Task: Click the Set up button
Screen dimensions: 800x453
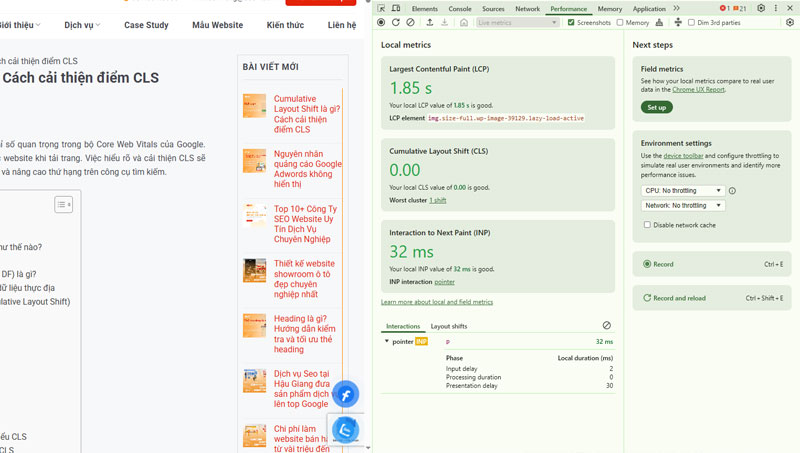Action: pyautogui.click(x=657, y=107)
